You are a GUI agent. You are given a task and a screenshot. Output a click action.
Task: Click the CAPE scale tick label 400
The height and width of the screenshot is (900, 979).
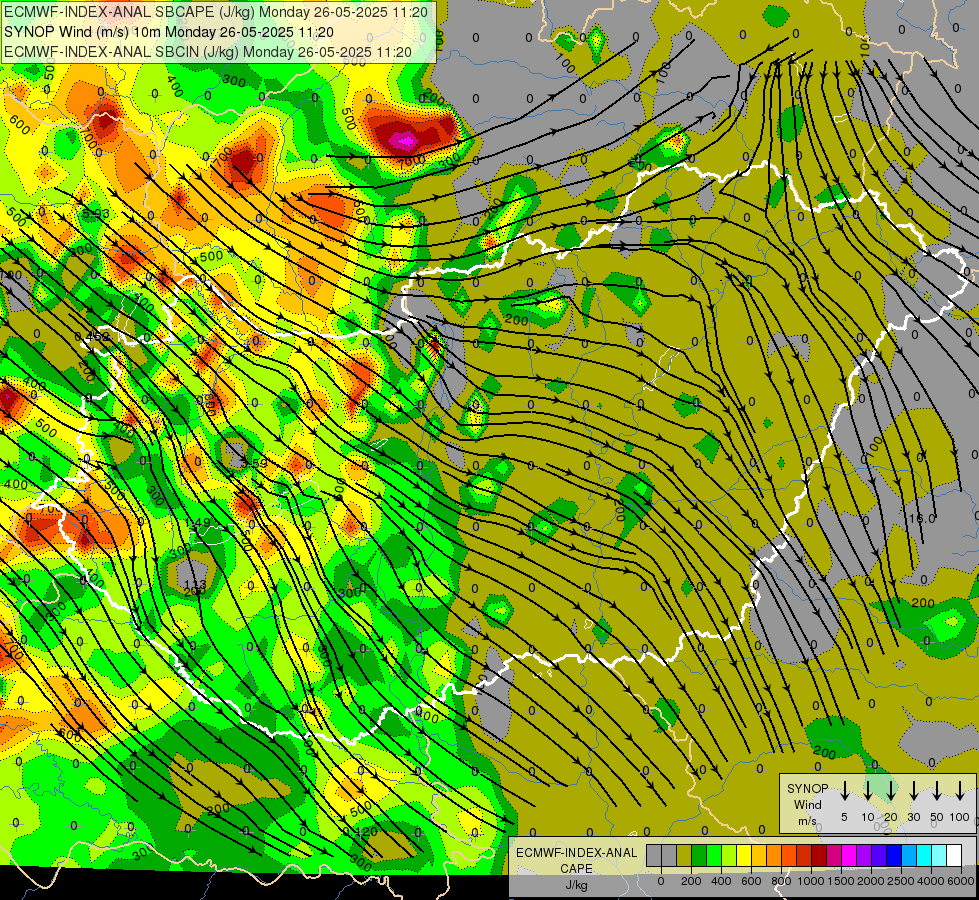tap(721, 881)
